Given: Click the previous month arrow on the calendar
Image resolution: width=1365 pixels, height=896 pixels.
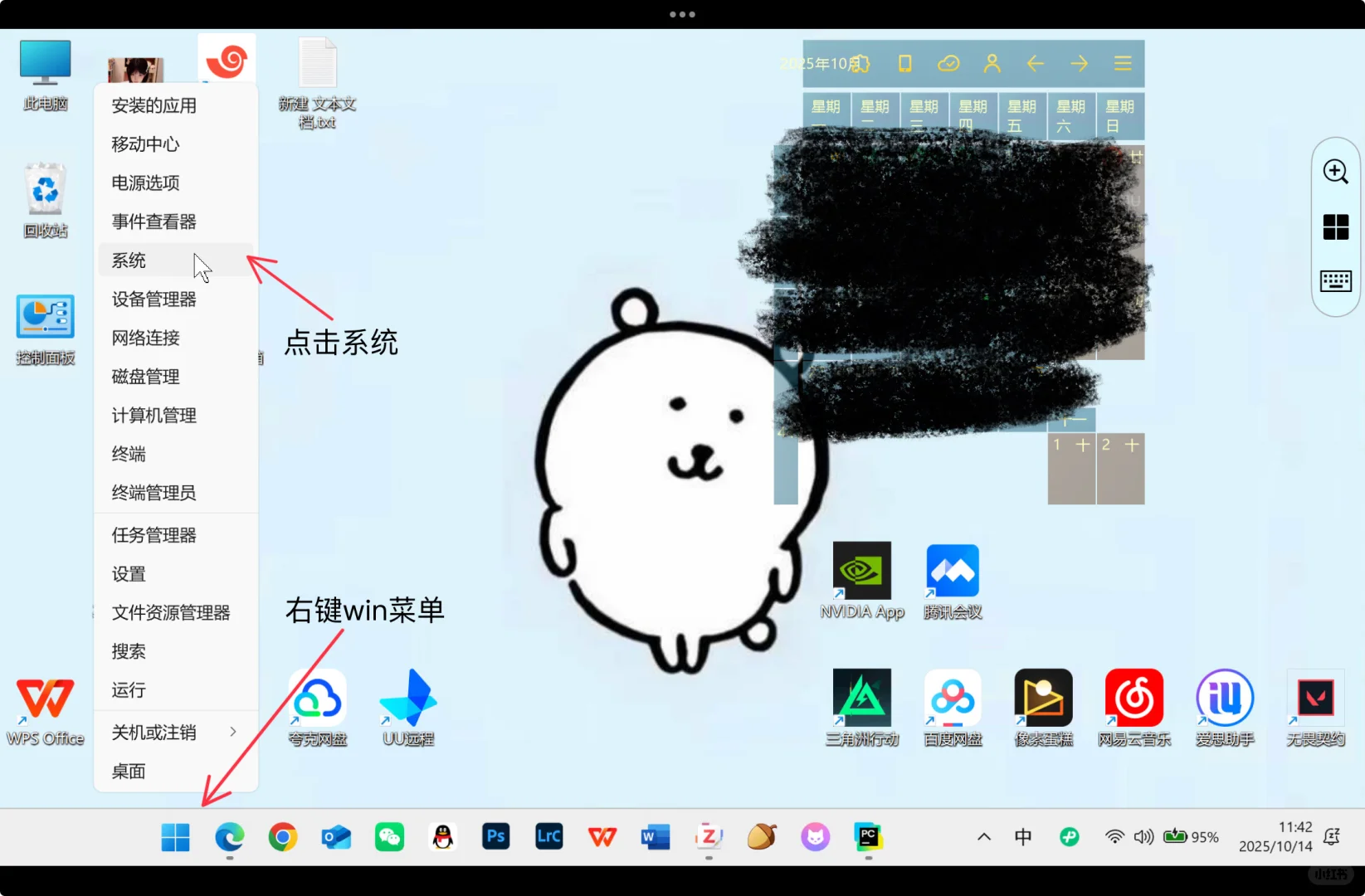Looking at the screenshot, I should click(1036, 63).
